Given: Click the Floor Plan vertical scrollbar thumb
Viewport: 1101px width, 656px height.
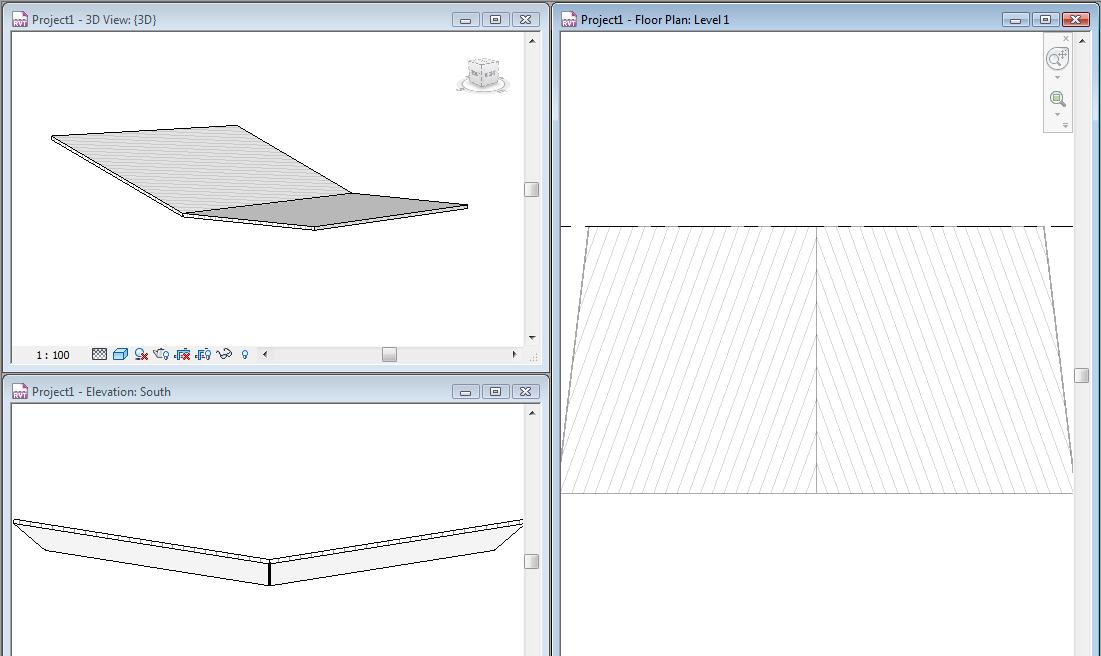Looking at the screenshot, I should click(1081, 375).
